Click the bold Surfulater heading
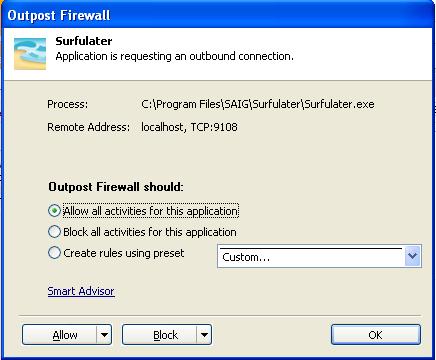Screen dimensions: 436x360 84,41
